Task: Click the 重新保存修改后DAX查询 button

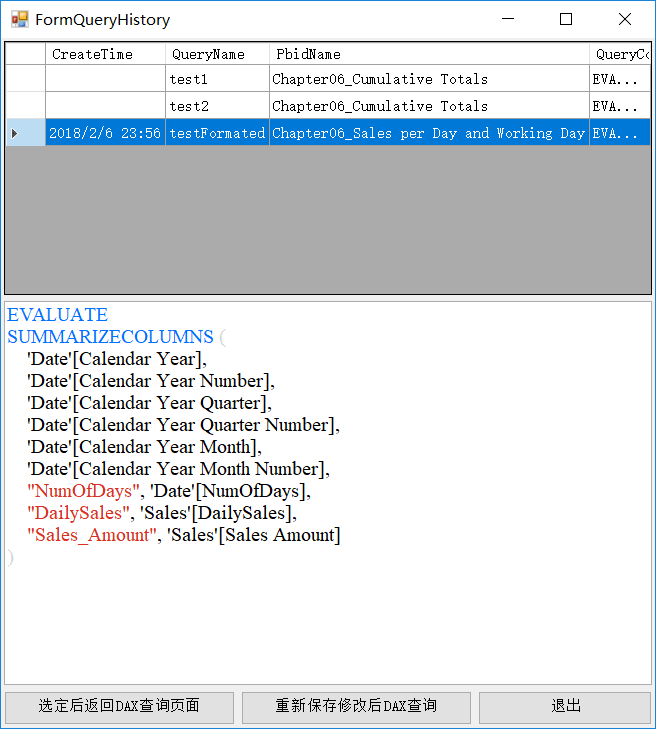Action: coord(356,706)
